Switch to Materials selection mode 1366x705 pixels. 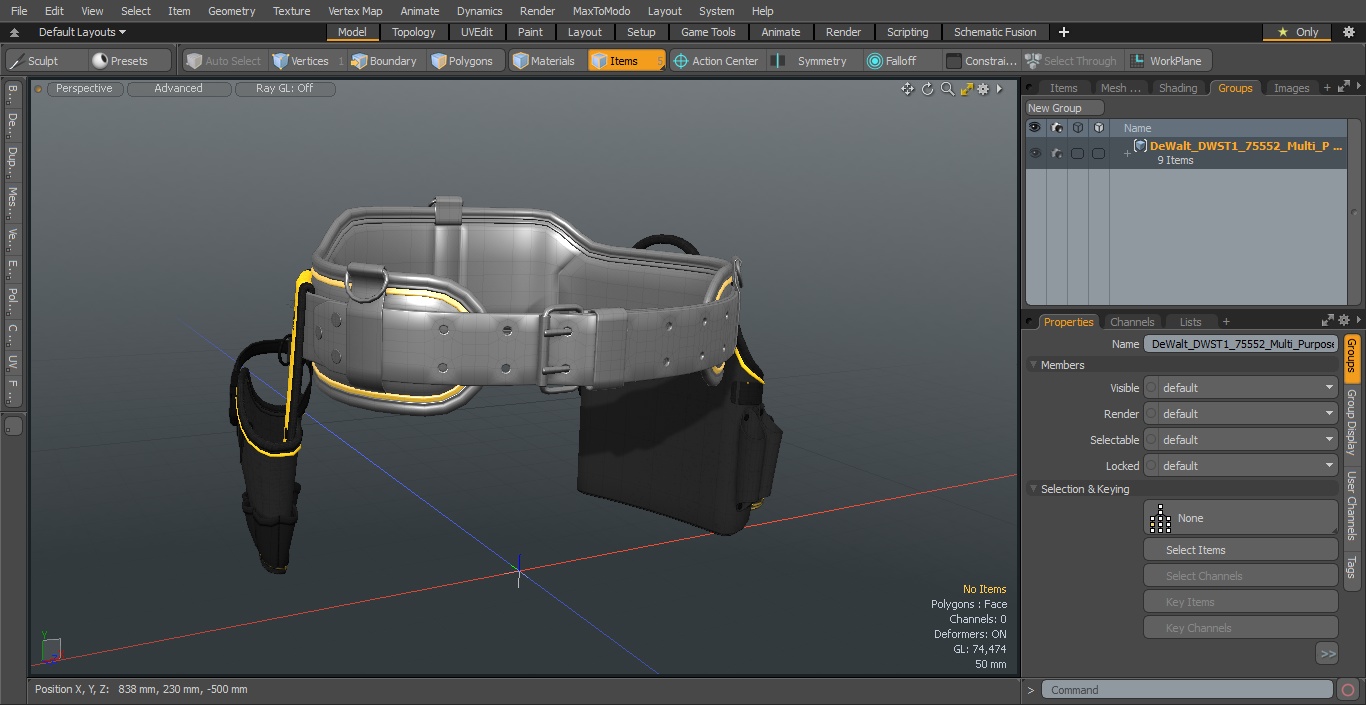click(x=546, y=61)
